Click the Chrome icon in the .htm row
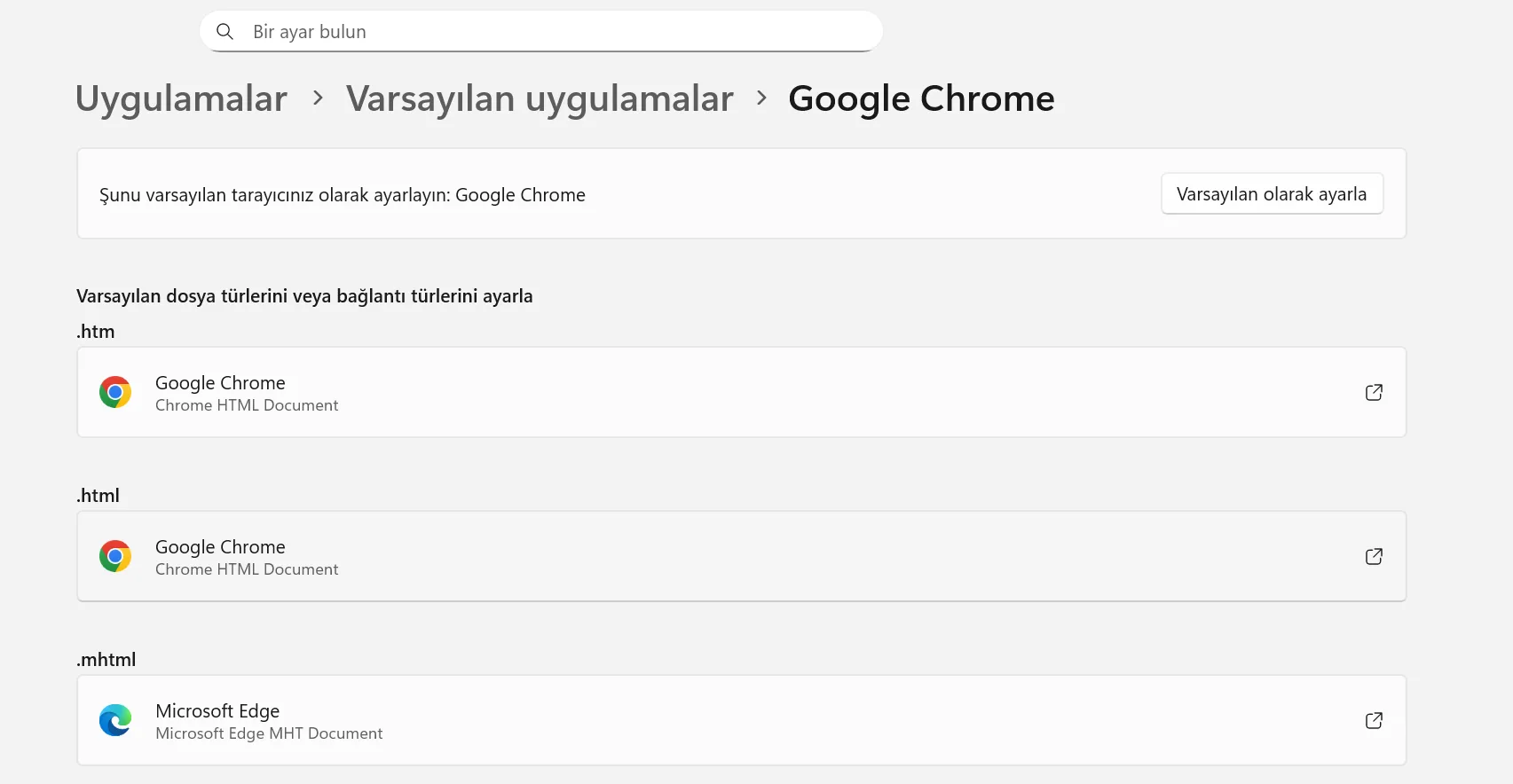 (115, 392)
